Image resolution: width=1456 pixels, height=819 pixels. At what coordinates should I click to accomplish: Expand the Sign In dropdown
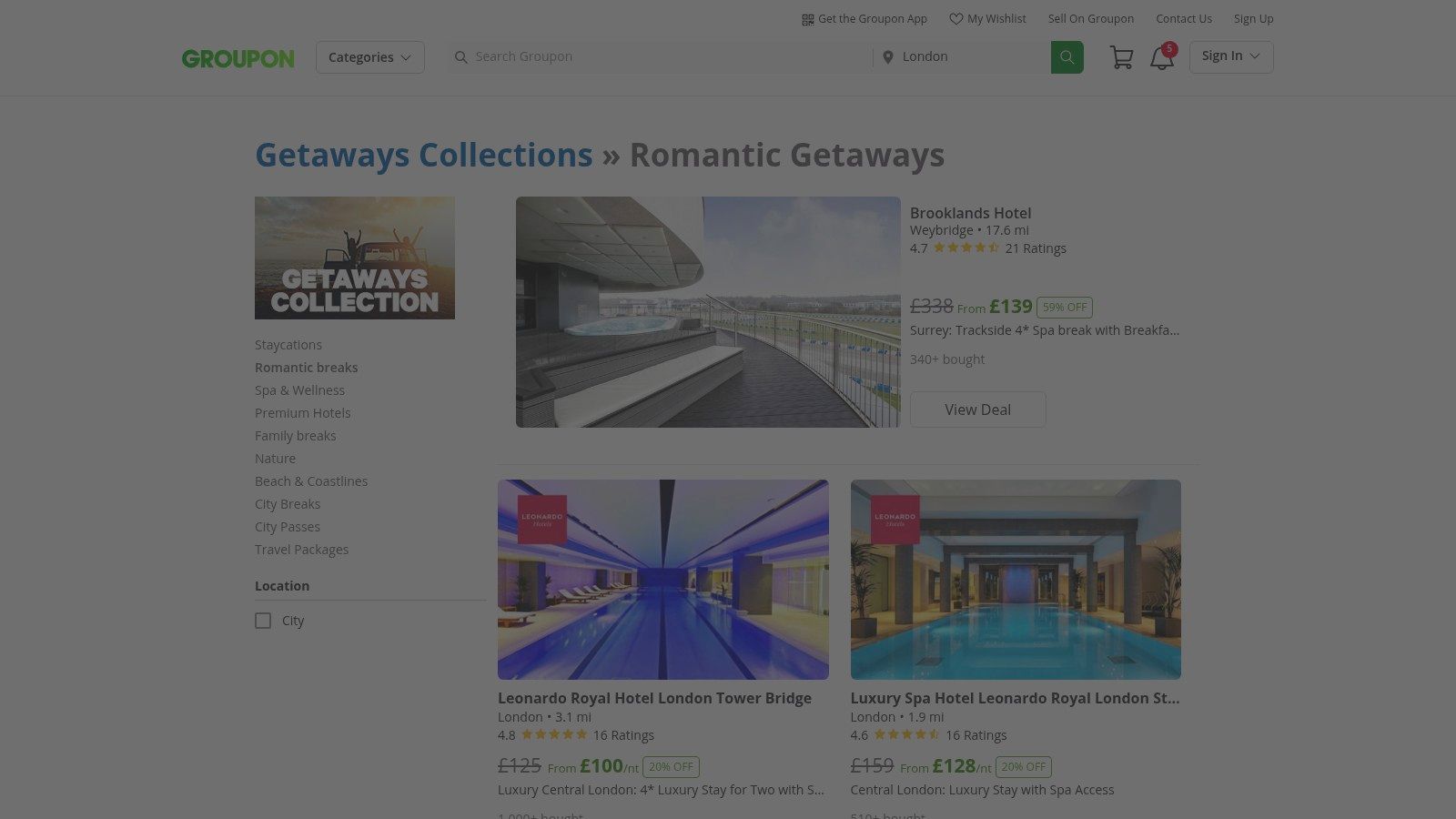coord(1230,56)
